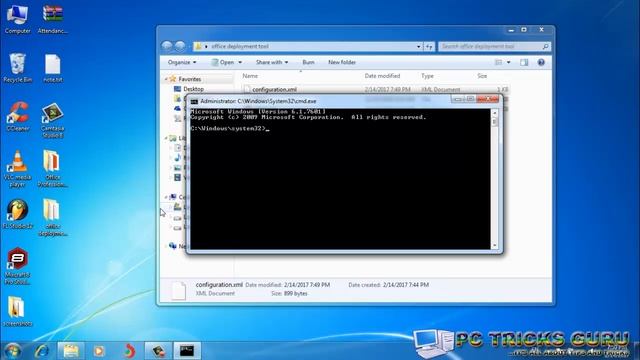
Task: Open the Share with dropdown menu
Action: [x=272, y=62]
